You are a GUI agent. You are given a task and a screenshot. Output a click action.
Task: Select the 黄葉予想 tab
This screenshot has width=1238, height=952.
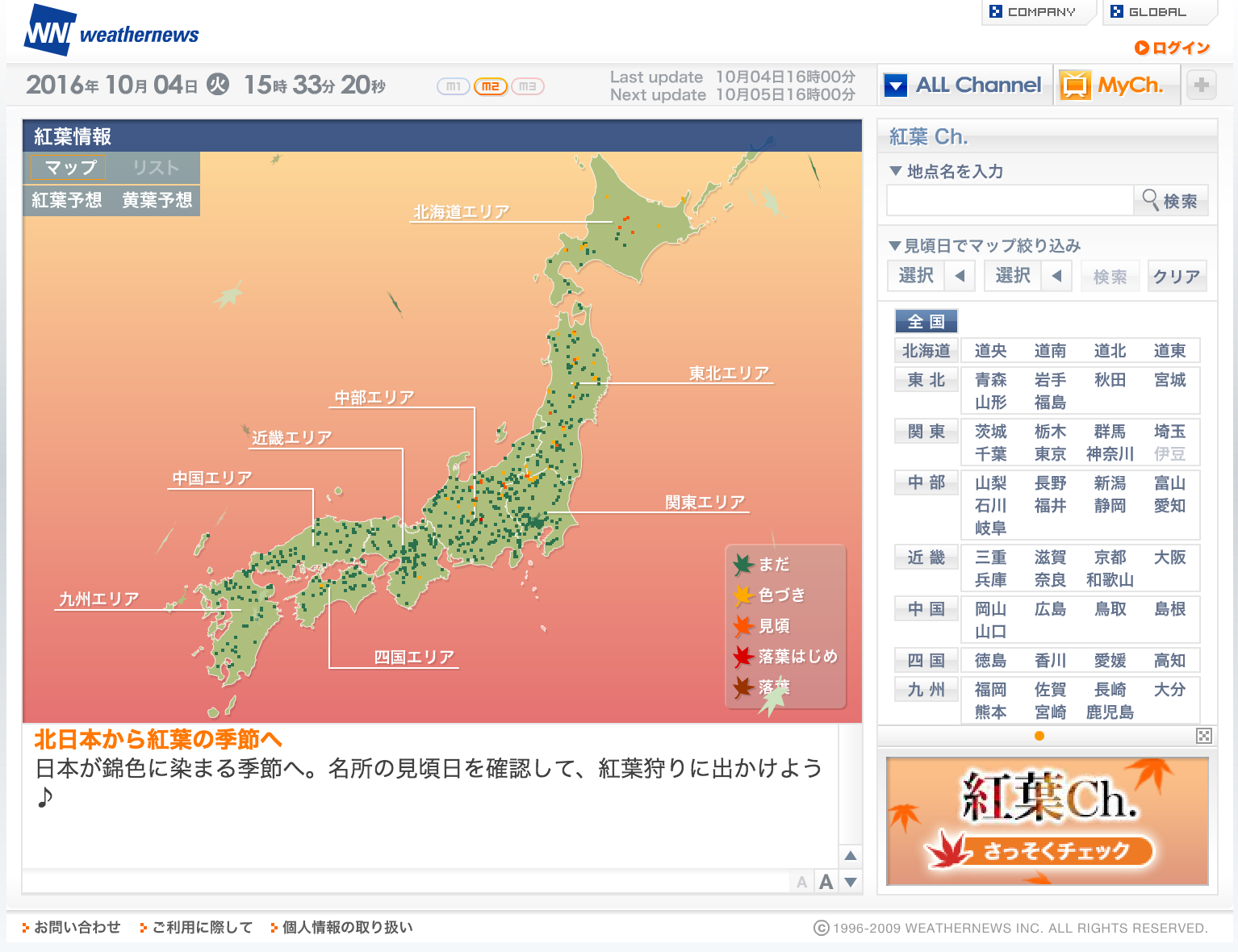point(157,200)
